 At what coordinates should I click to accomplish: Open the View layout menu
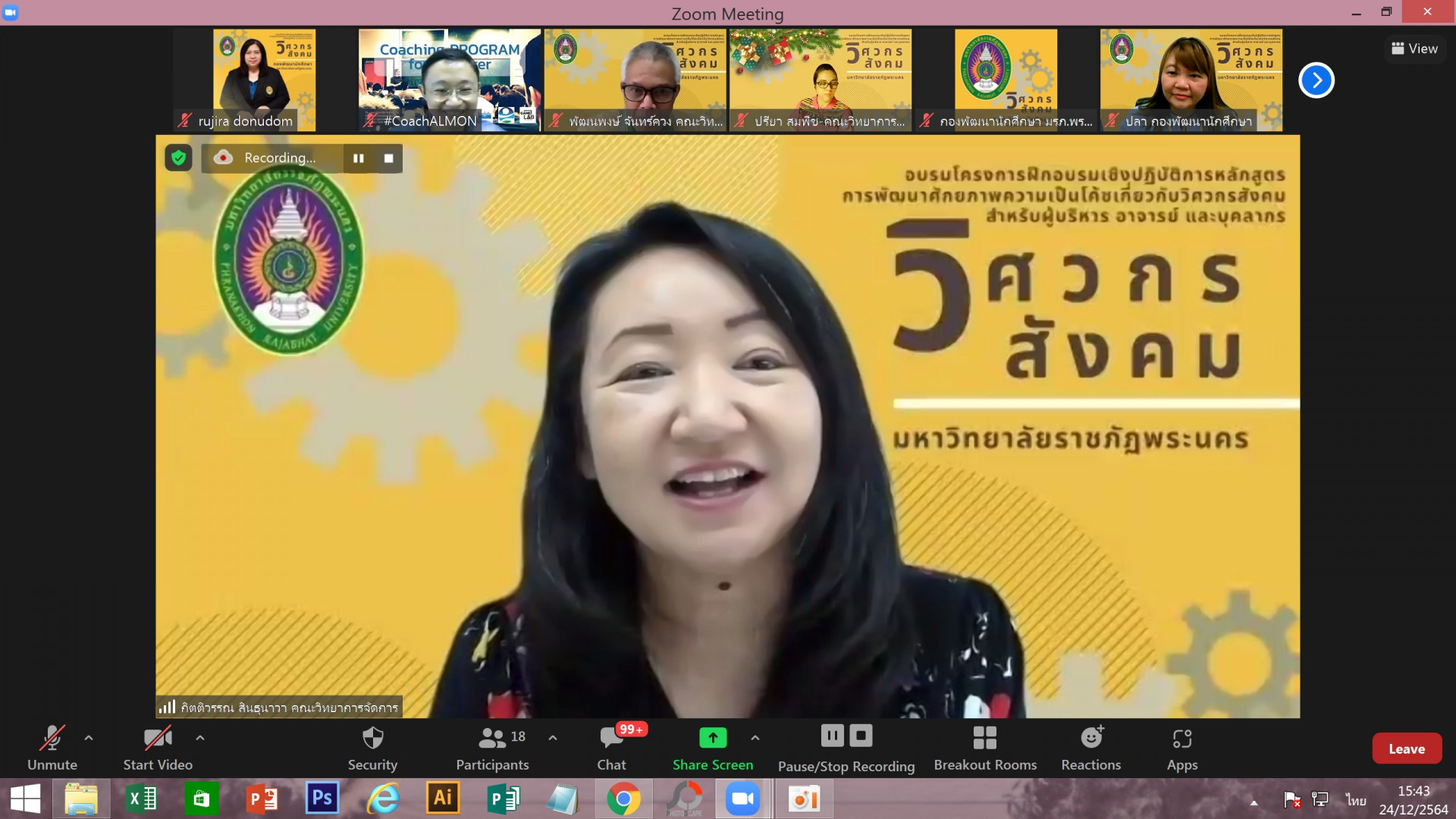pyautogui.click(x=1414, y=49)
